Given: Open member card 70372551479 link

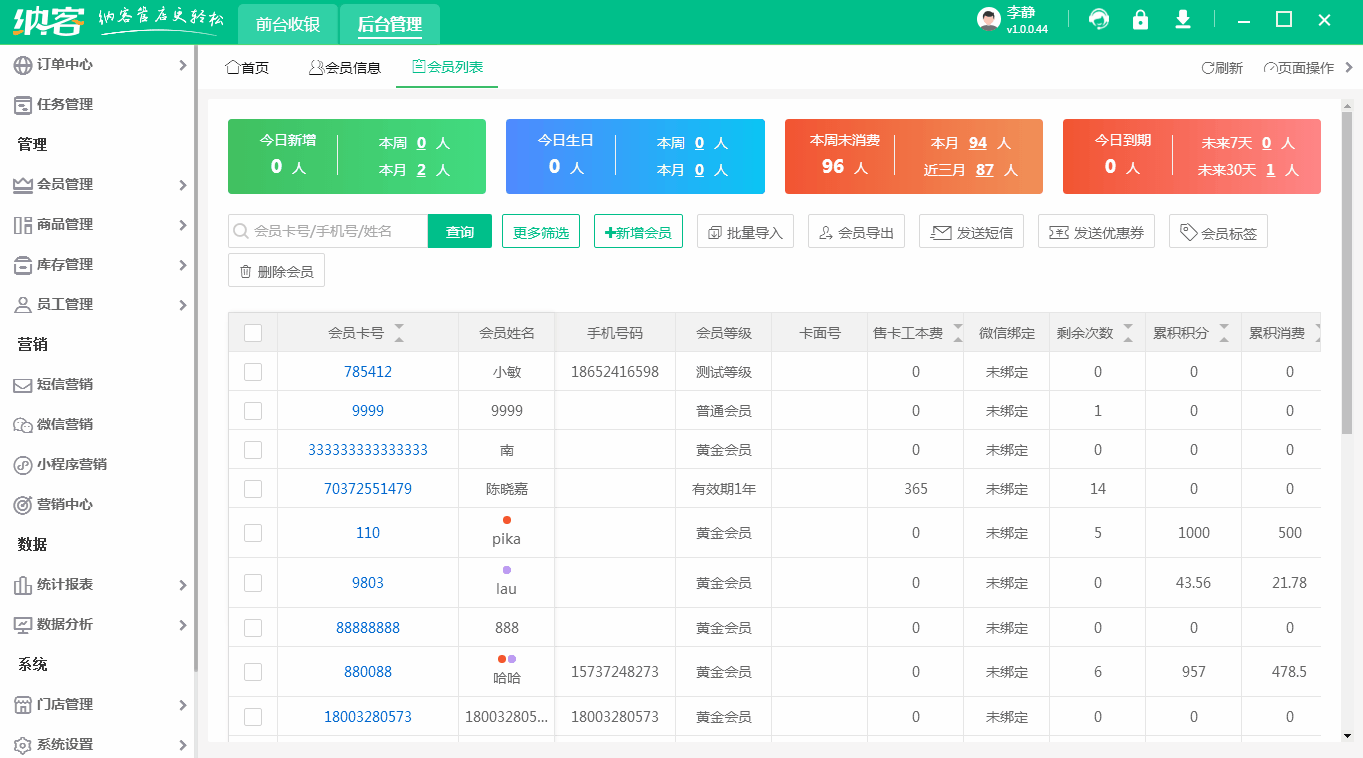Looking at the screenshot, I should (x=367, y=488).
